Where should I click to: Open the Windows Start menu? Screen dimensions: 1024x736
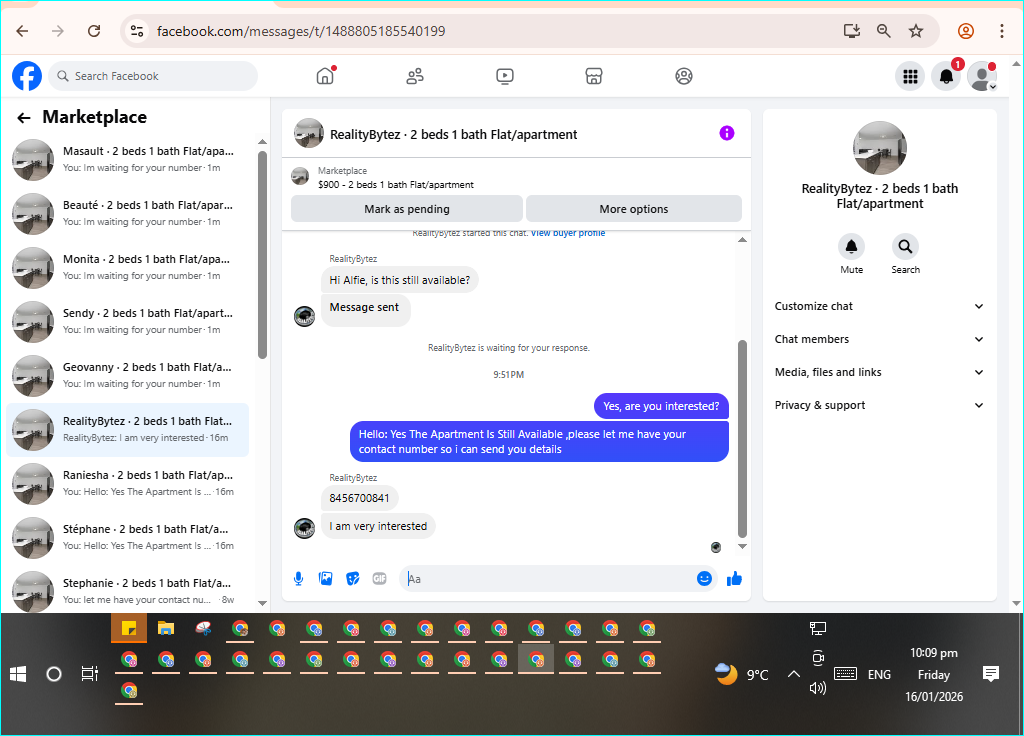click(x=18, y=674)
